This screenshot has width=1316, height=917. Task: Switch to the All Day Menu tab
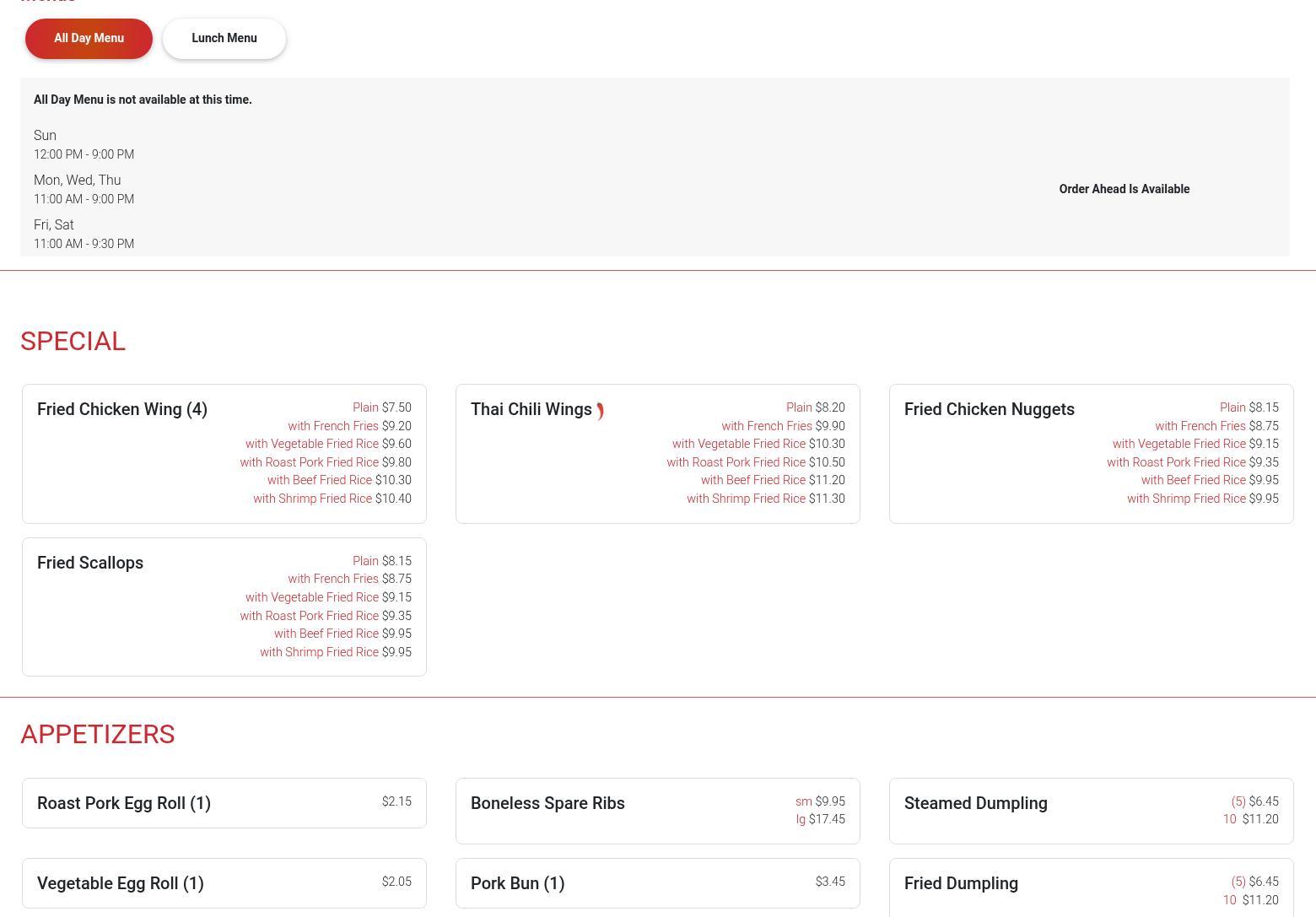(89, 39)
